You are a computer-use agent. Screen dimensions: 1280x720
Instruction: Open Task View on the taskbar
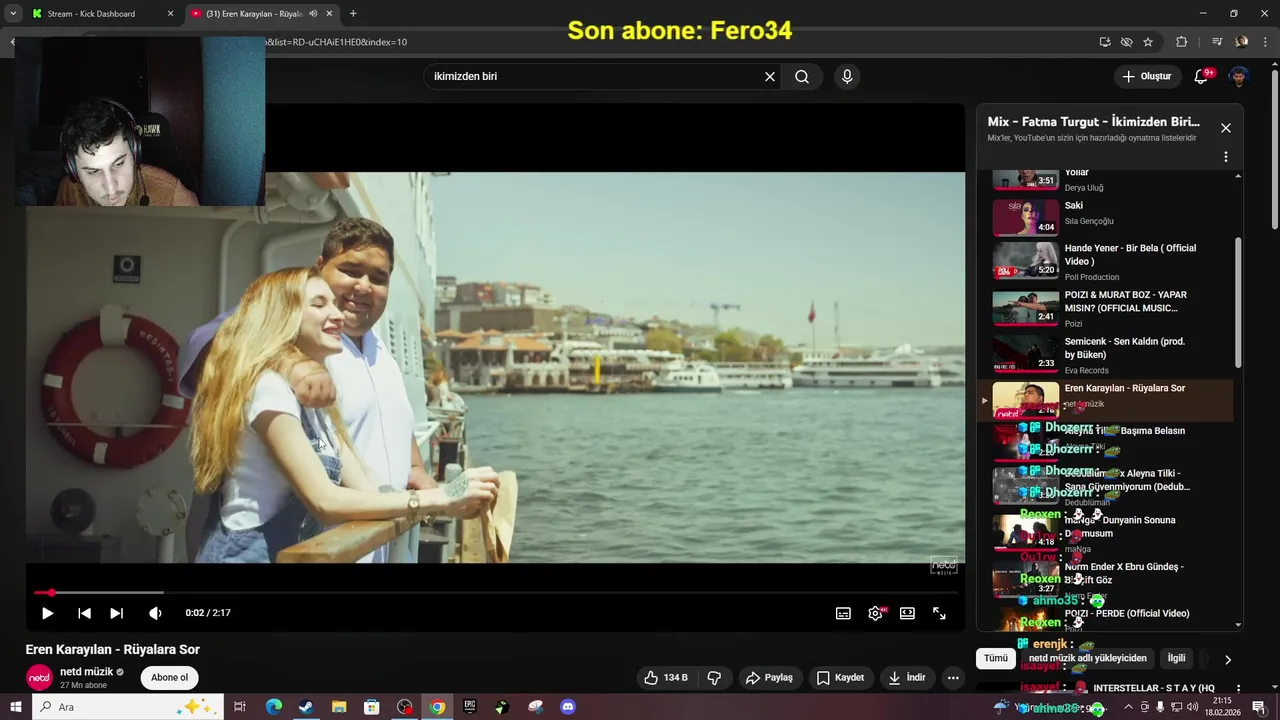(240, 707)
